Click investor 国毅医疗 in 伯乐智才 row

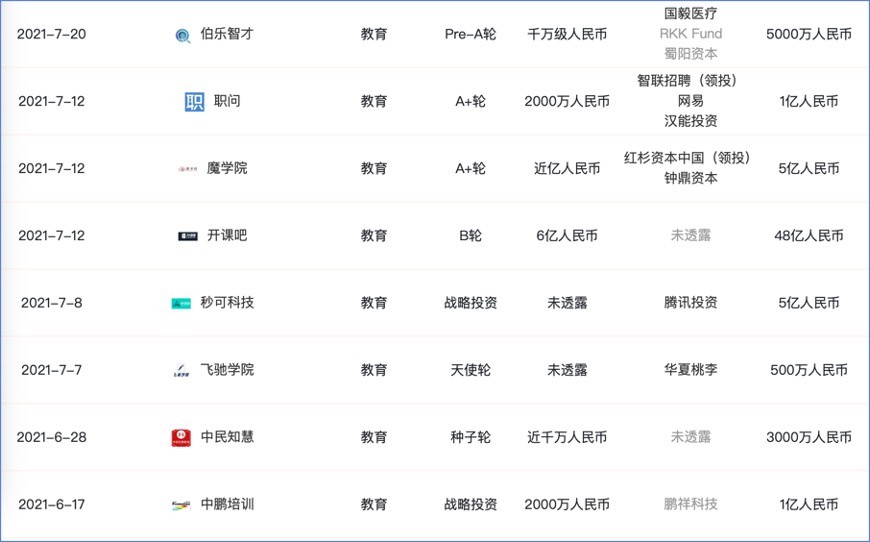click(691, 13)
